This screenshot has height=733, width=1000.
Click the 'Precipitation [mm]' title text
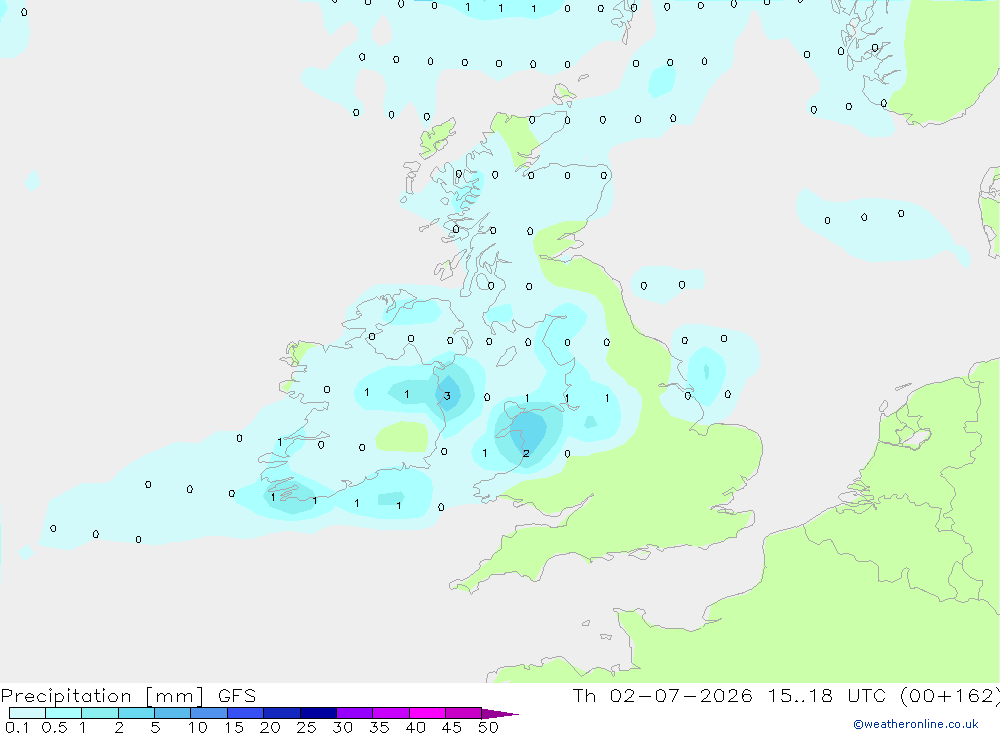click(102, 696)
